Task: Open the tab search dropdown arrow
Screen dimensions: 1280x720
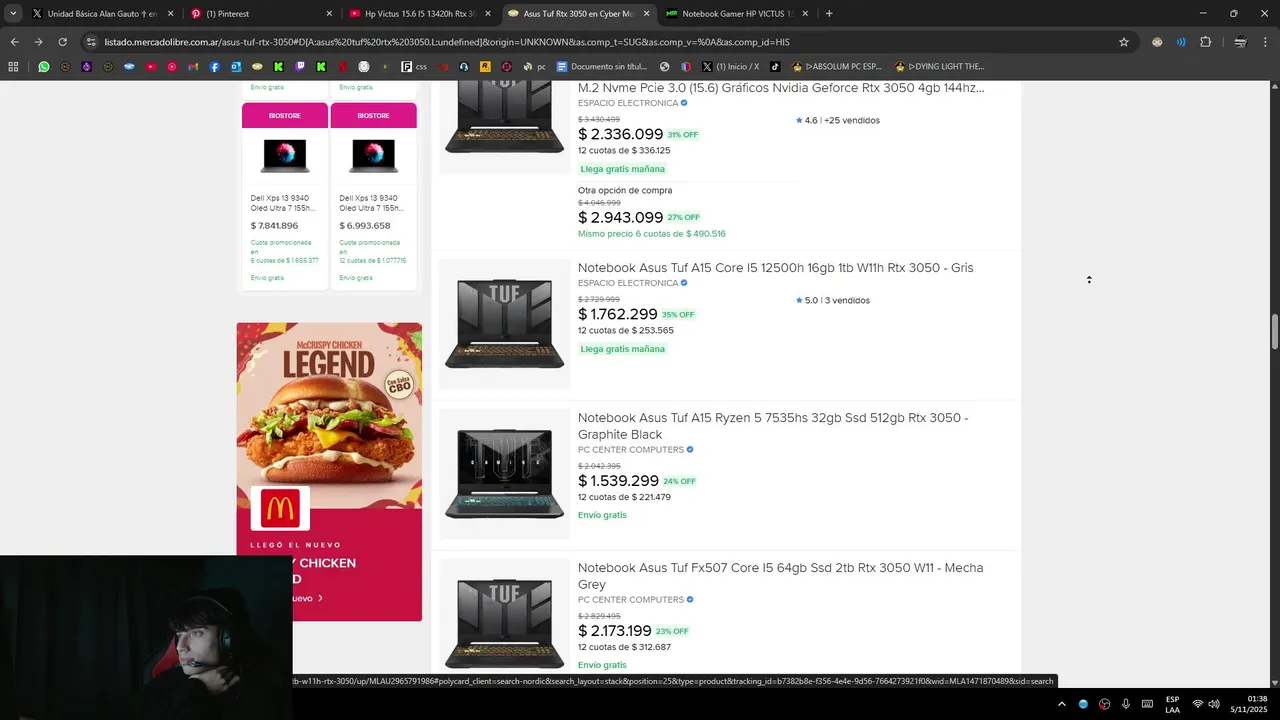Action: [x=13, y=14]
